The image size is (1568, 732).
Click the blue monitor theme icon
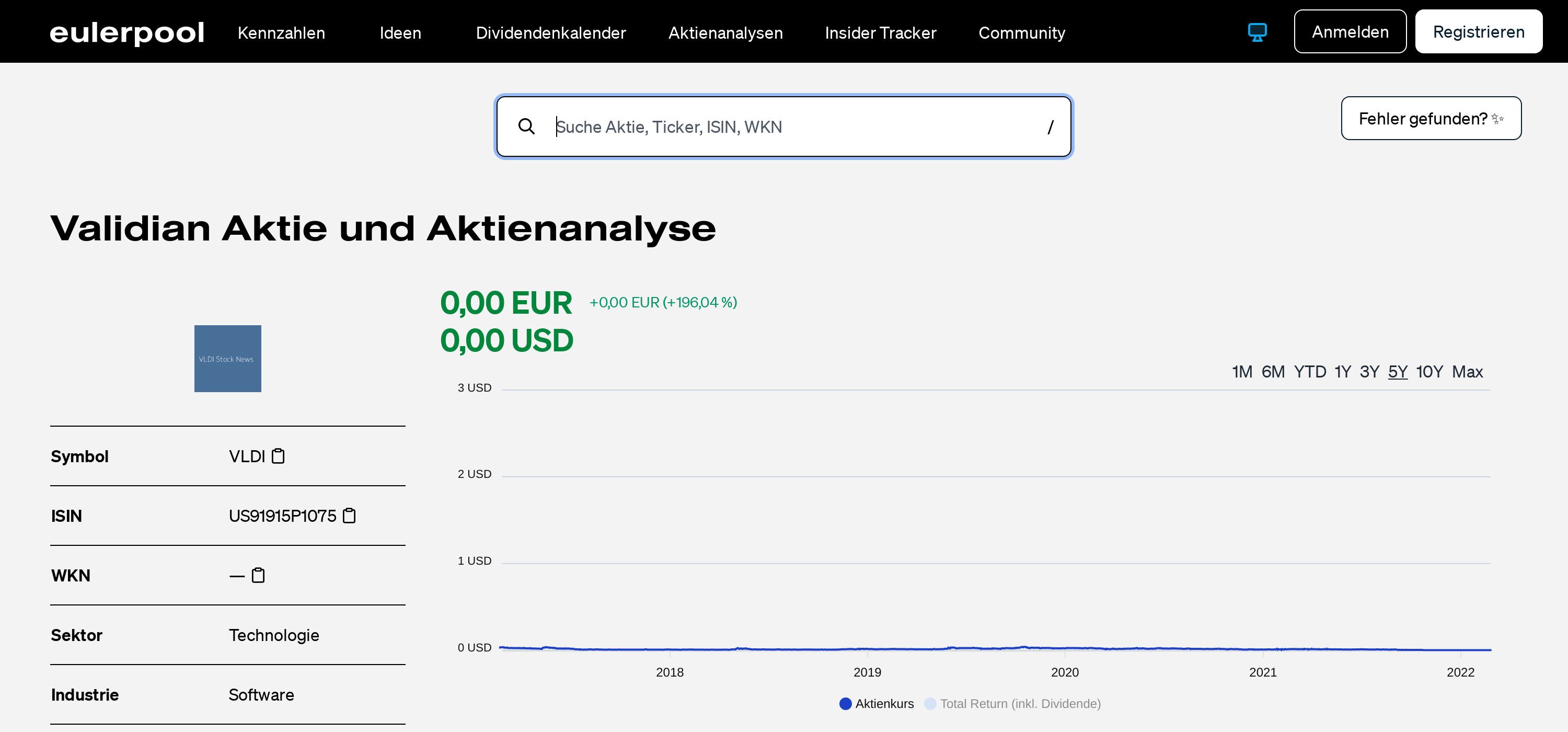(x=1257, y=32)
